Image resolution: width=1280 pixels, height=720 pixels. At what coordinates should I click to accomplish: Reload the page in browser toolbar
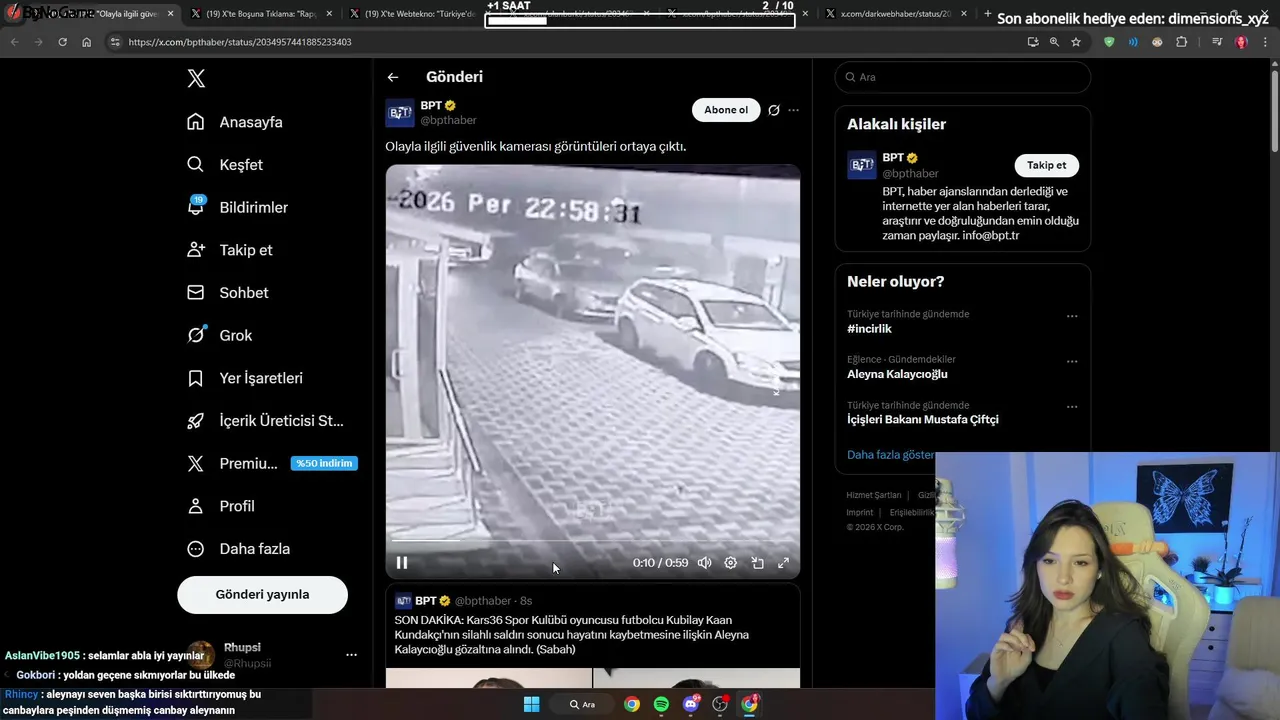pyautogui.click(x=62, y=42)
